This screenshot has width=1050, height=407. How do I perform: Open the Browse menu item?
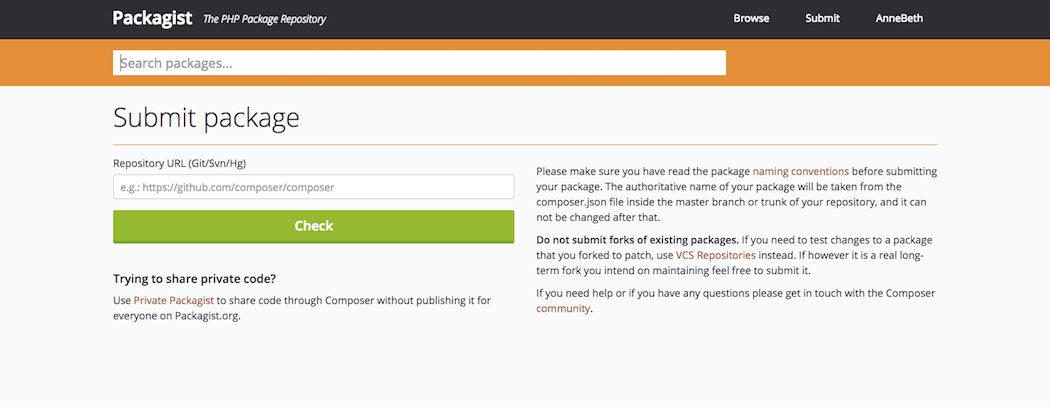[x=751, y=19]
